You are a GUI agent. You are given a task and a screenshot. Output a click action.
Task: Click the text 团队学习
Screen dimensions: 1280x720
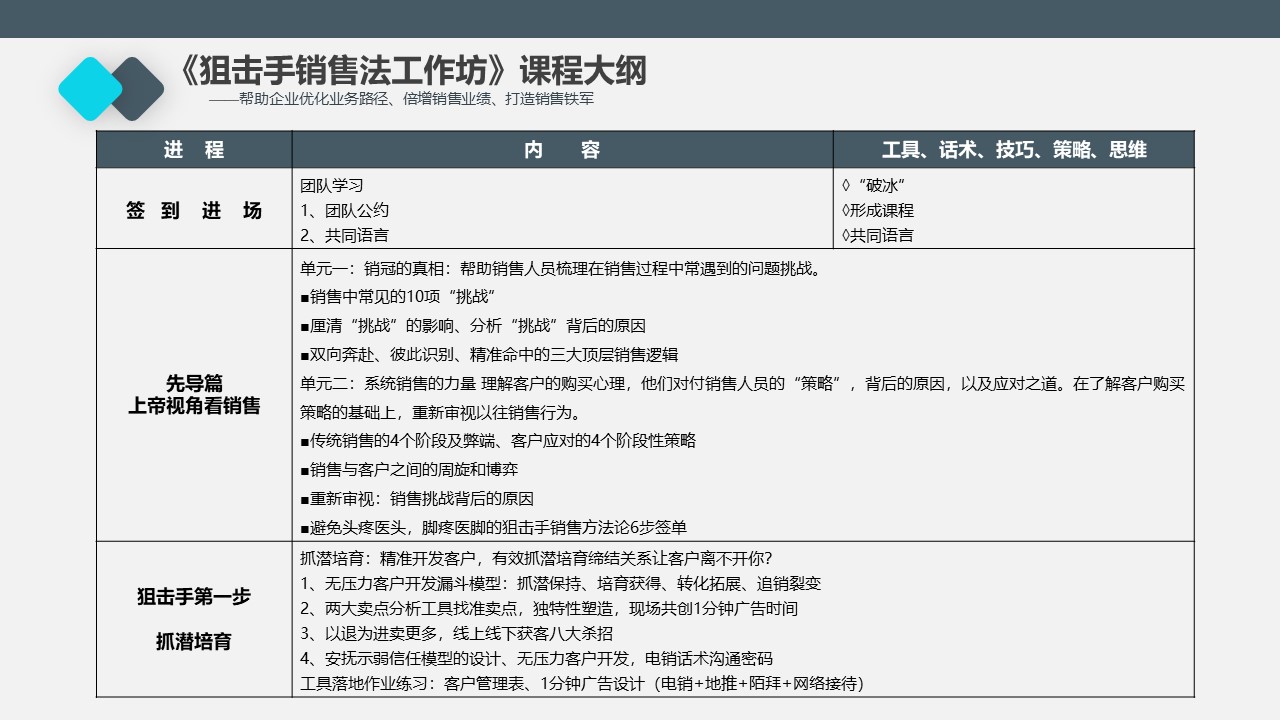332,185
